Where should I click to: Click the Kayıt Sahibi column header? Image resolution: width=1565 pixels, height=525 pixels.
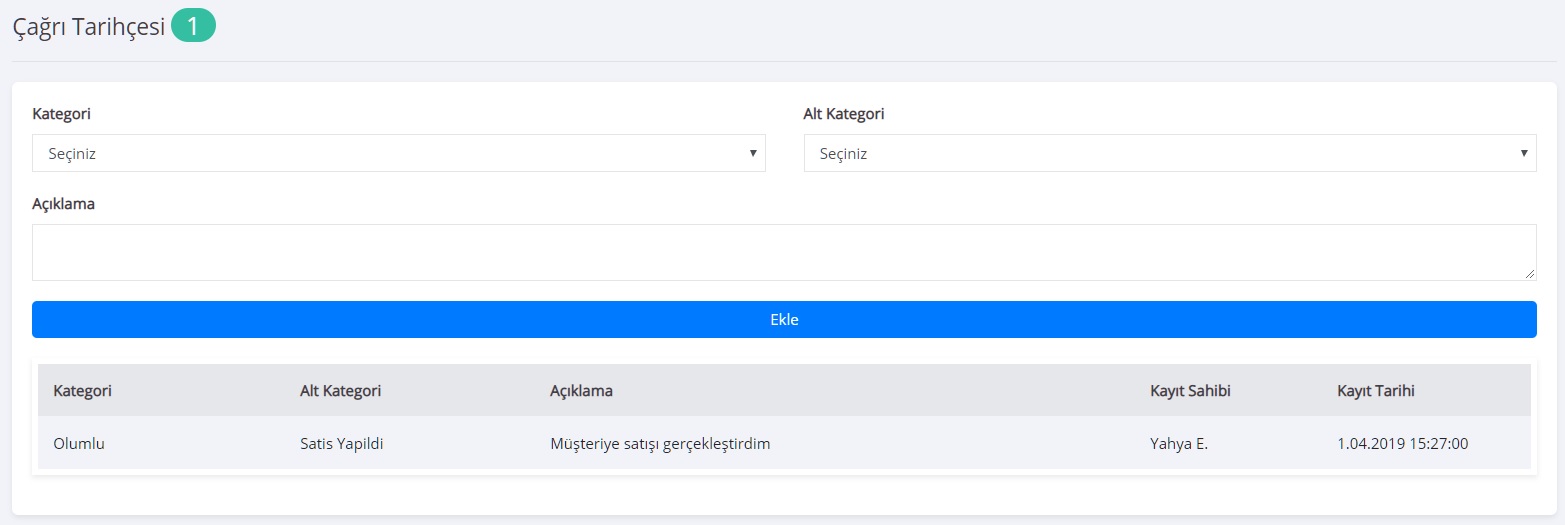coord(1190,391)
